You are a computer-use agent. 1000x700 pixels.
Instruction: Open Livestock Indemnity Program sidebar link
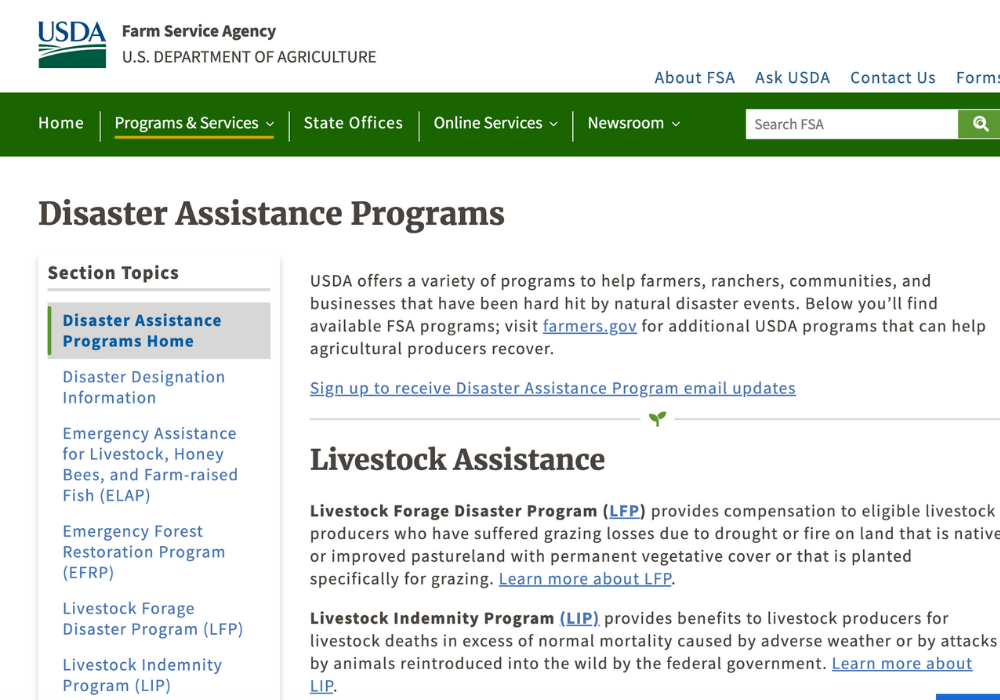(142, 675)
